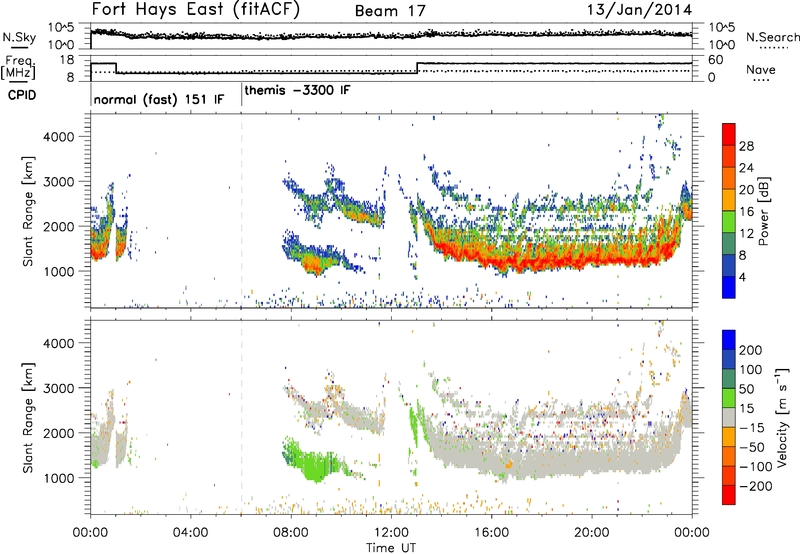Select the 'N.Sky' legend label
This screenshot has height=554, width=800.
pos(19,37)
